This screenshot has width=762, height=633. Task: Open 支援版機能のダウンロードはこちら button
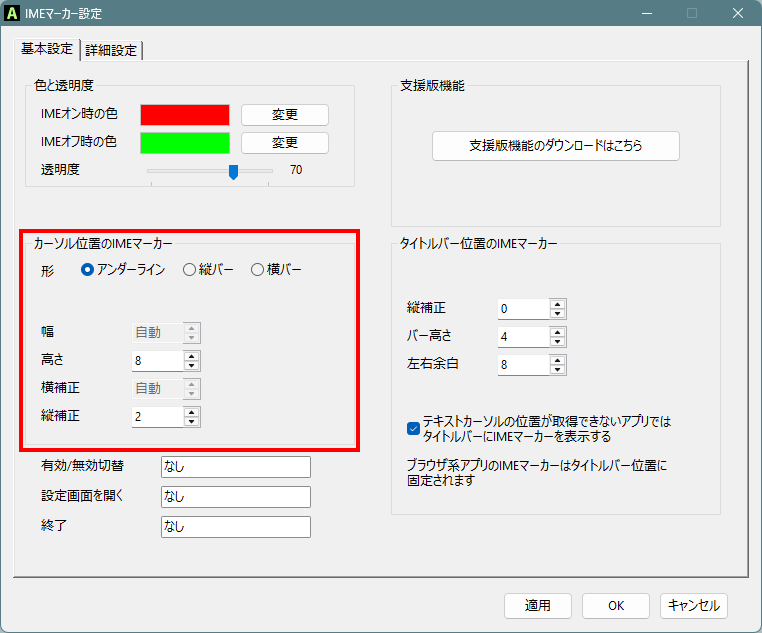pyautogui.click(x=555, y=146)
